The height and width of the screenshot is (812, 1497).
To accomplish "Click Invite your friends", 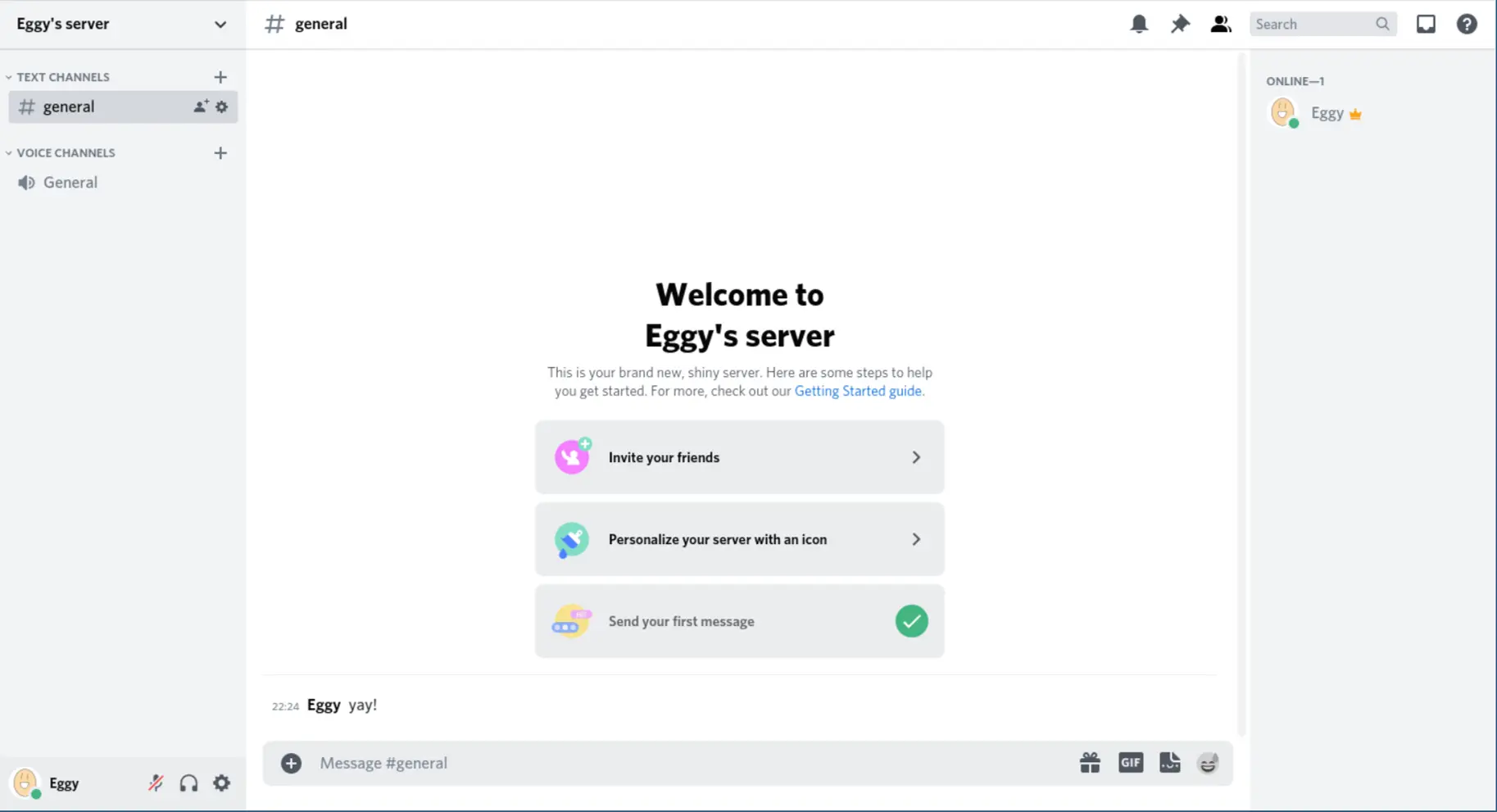I will [739, 457].
